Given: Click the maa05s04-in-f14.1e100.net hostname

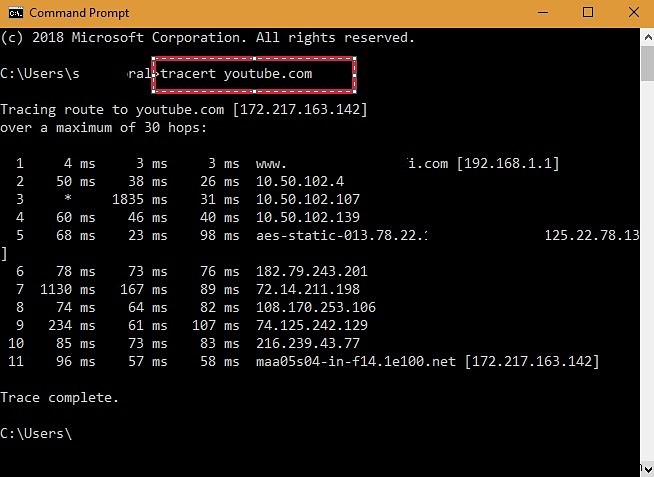Looking at the screenshot, I should pyautogui.click(x=355, y=361).
